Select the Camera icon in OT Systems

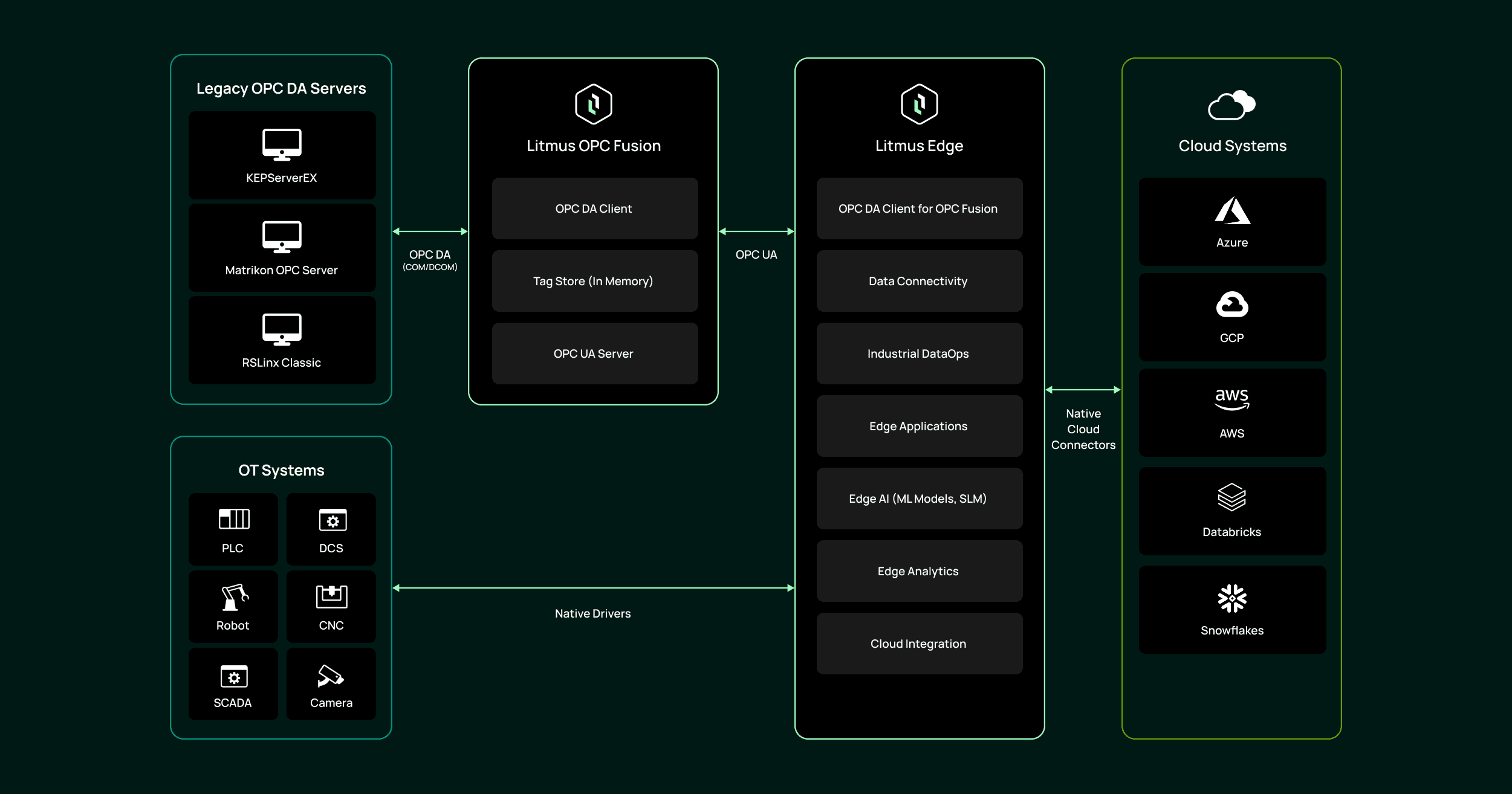tap(331, 676)
